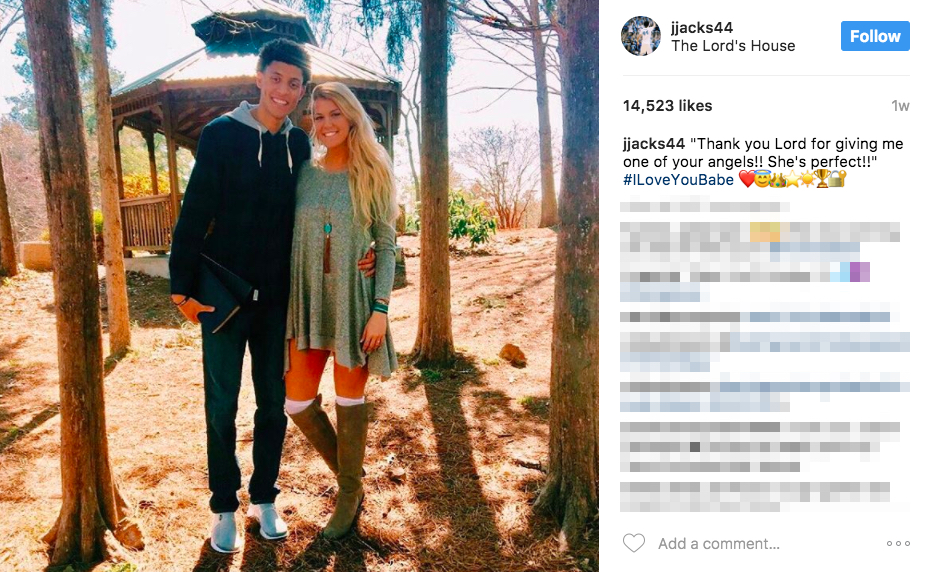Open the 1w timestamp permalink
The width and height of the screenshot is (931, 572).
click(x=900, y=106)
